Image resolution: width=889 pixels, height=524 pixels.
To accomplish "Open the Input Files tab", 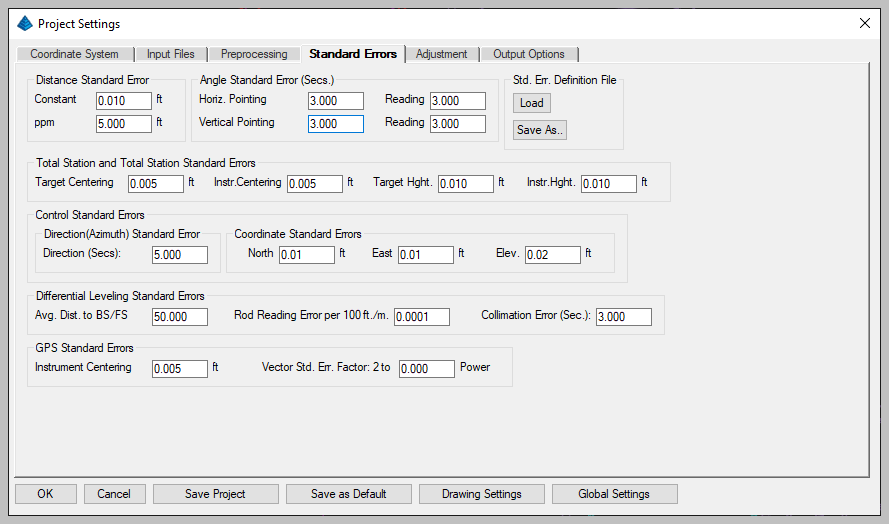I will [171, 54].
